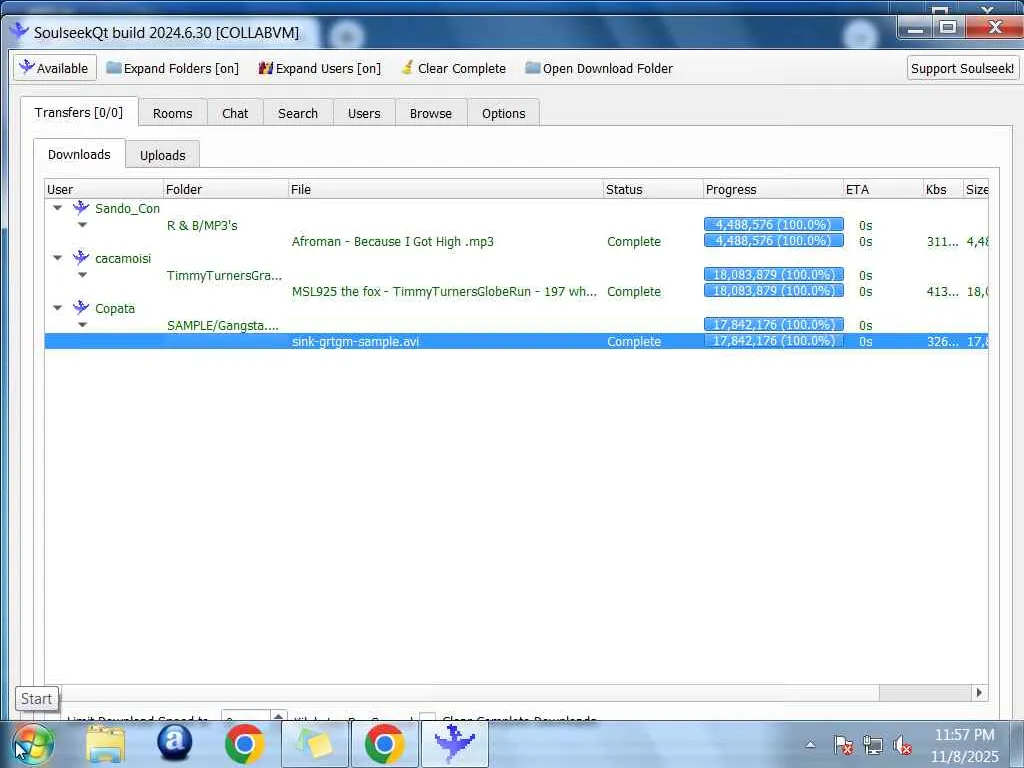The height and width of the screenshot is (768, 1024).
Task: Collapse the SAMPLE/Gangsta.... folder node
Action: coord(82,325)
